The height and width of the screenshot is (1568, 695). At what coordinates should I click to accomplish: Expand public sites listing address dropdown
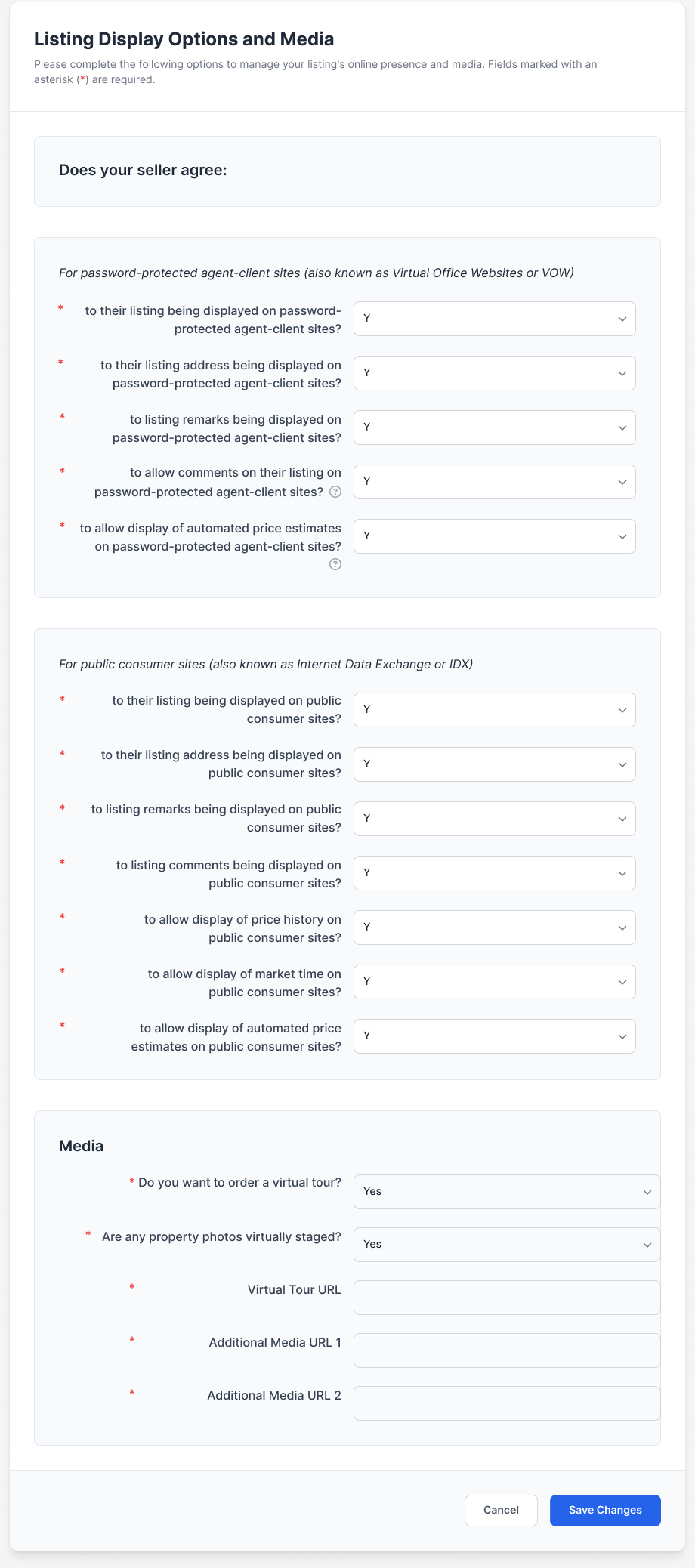pos(494,764)
